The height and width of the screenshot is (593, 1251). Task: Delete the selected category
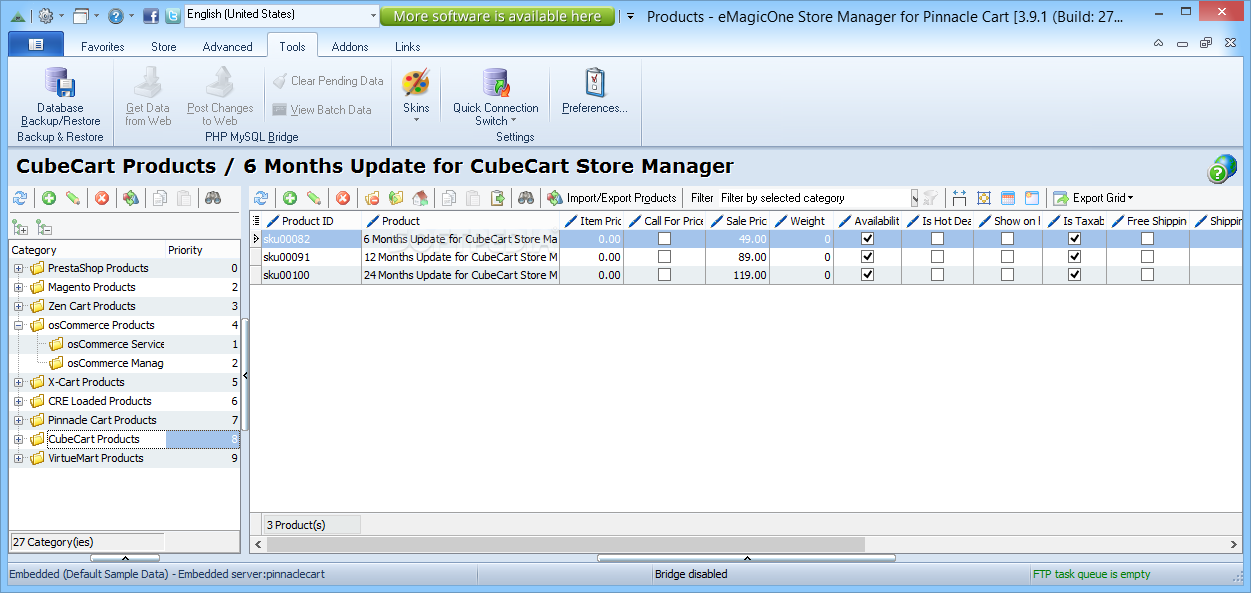tap(101, 198)
